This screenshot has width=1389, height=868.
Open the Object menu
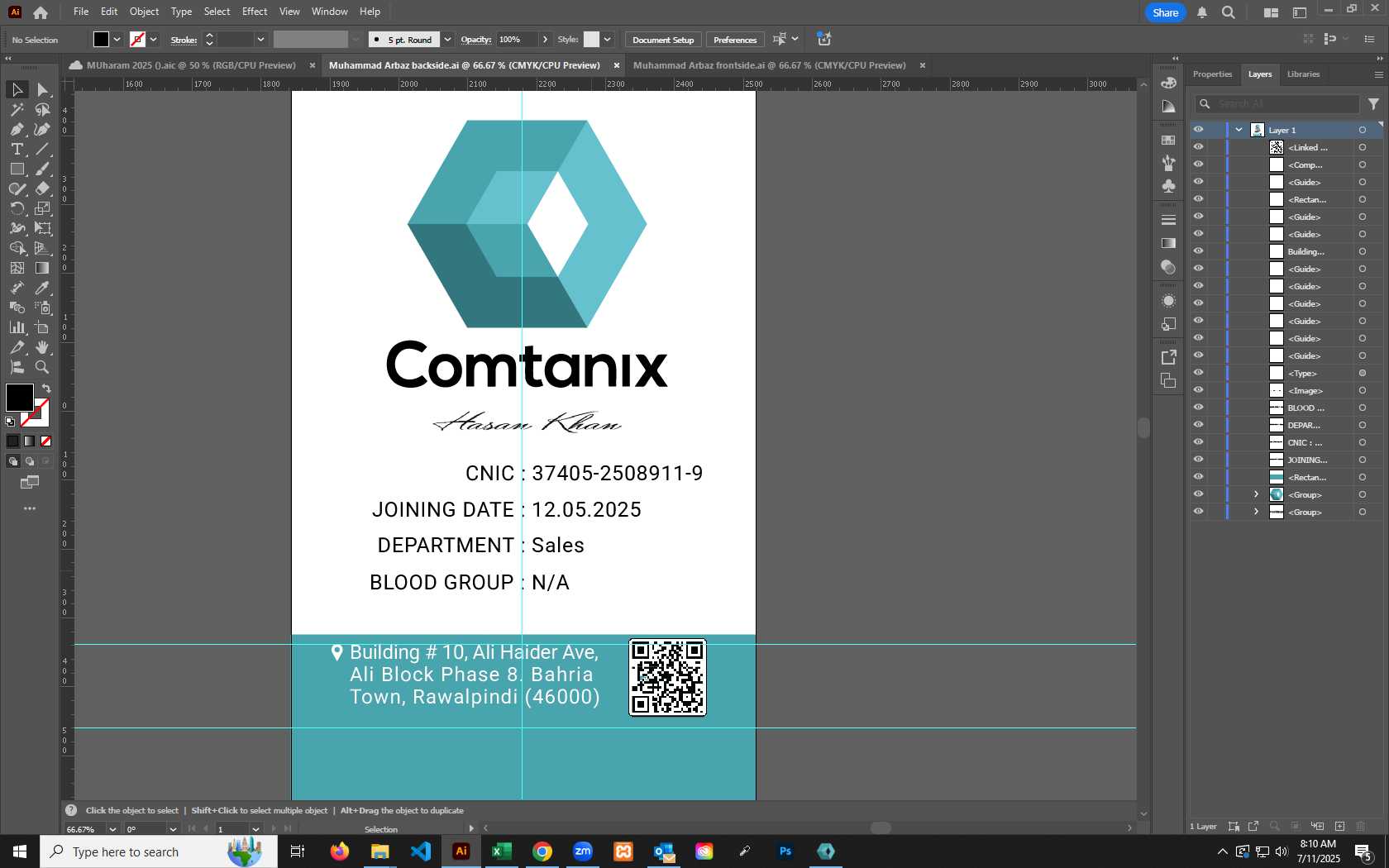point(144,12)
